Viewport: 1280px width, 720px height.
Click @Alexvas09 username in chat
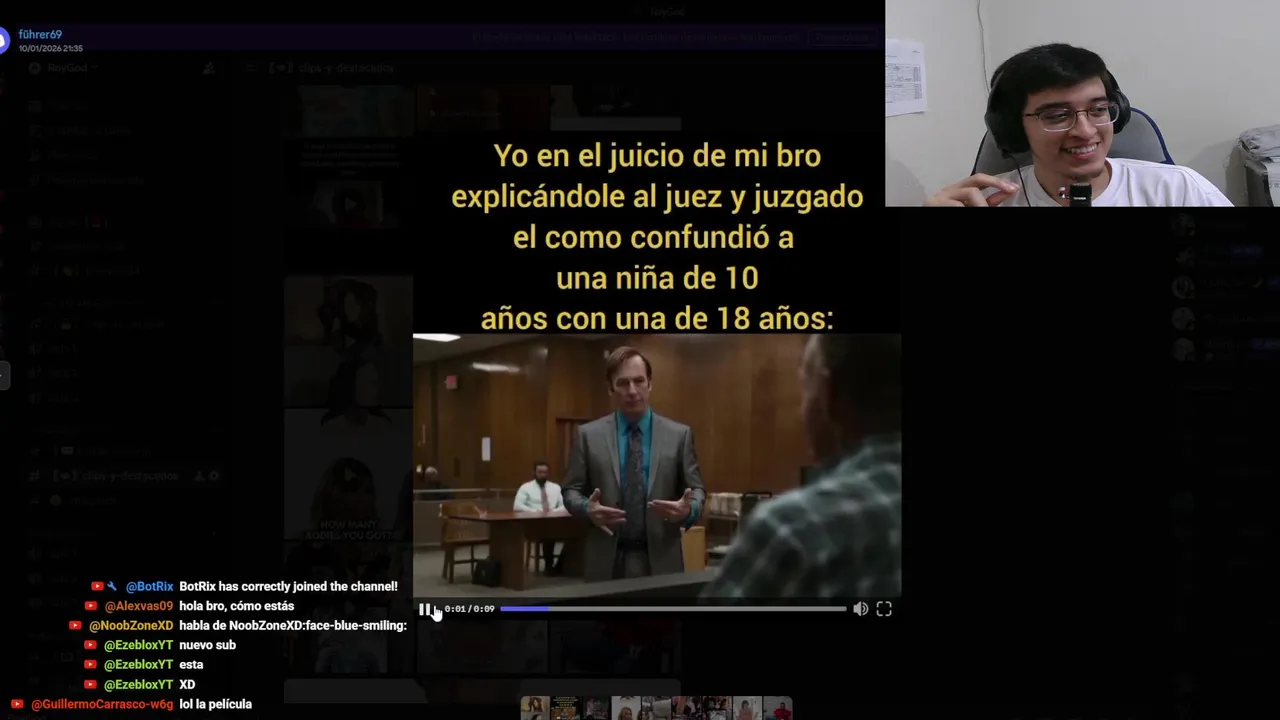coord(139,606)
